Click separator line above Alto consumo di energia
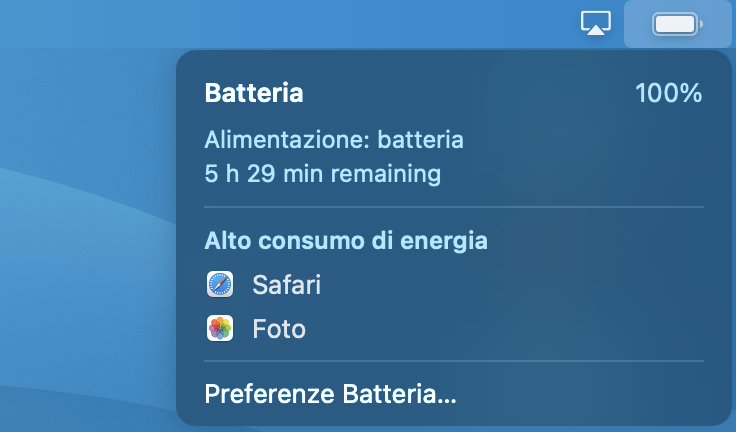This screenshot has width=736, height=432. [x=454, y=207]
